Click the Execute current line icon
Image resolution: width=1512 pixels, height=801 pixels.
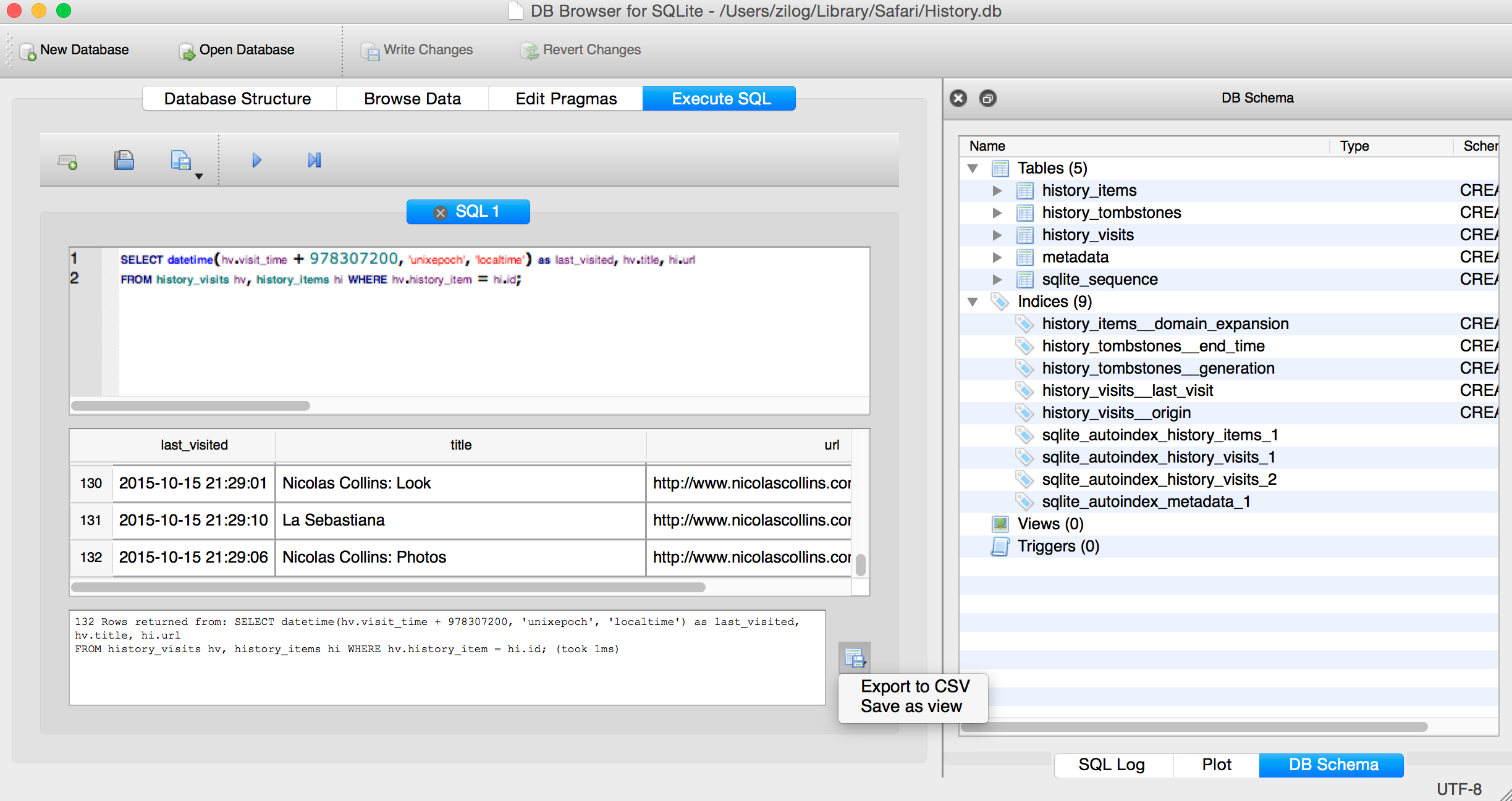point(314,161)
